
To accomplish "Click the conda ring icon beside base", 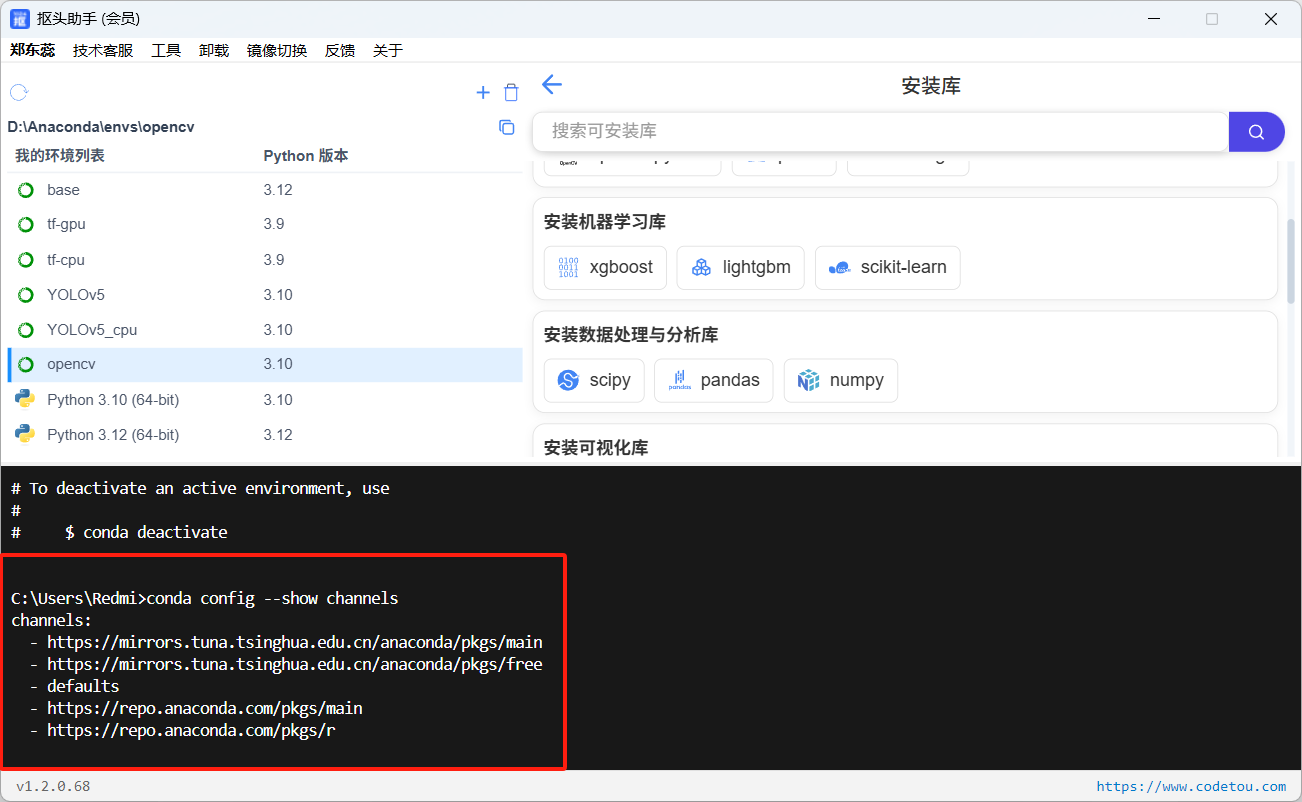I will point(26,190).
